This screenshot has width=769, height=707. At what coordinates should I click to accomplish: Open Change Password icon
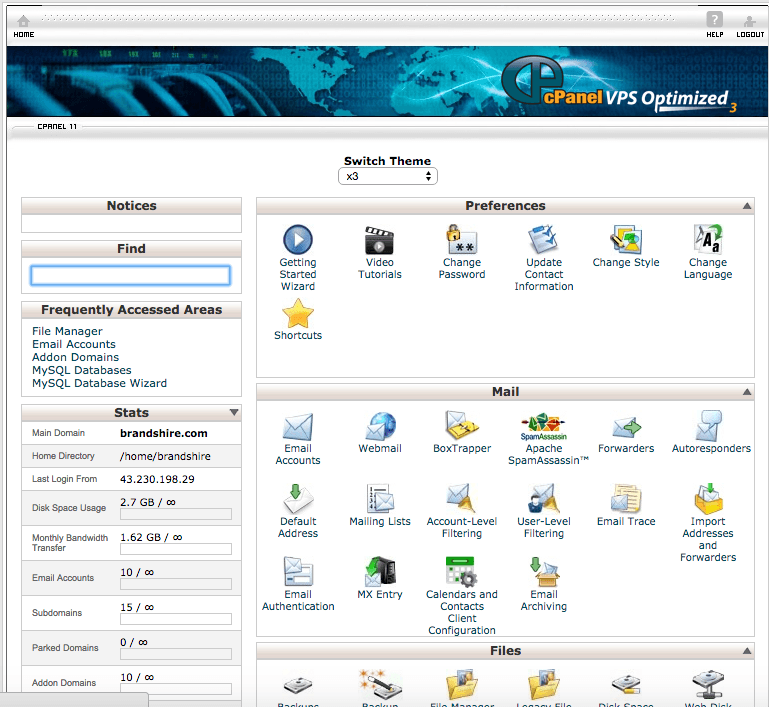(461, 239)
